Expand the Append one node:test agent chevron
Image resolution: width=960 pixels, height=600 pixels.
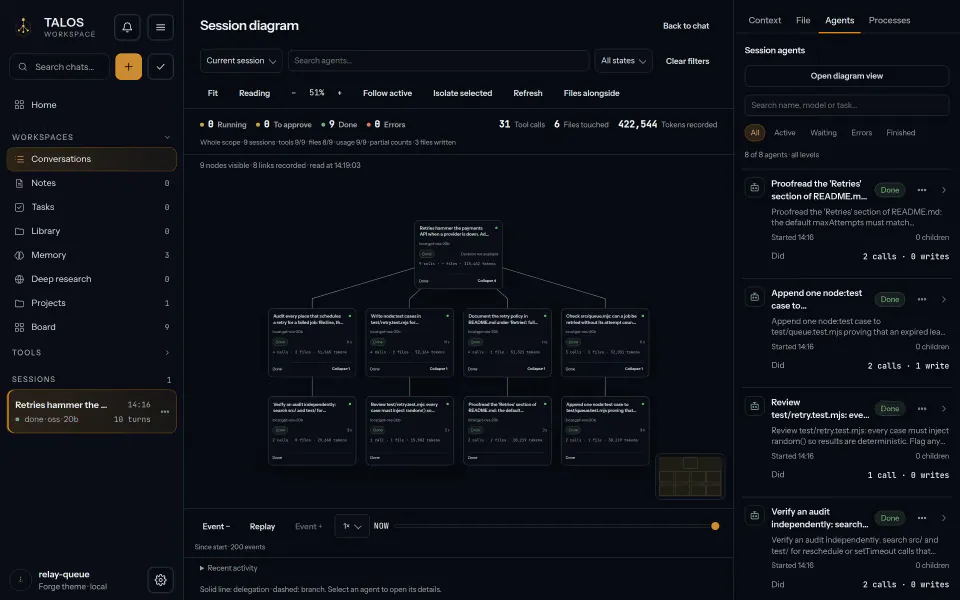point(943,299)
